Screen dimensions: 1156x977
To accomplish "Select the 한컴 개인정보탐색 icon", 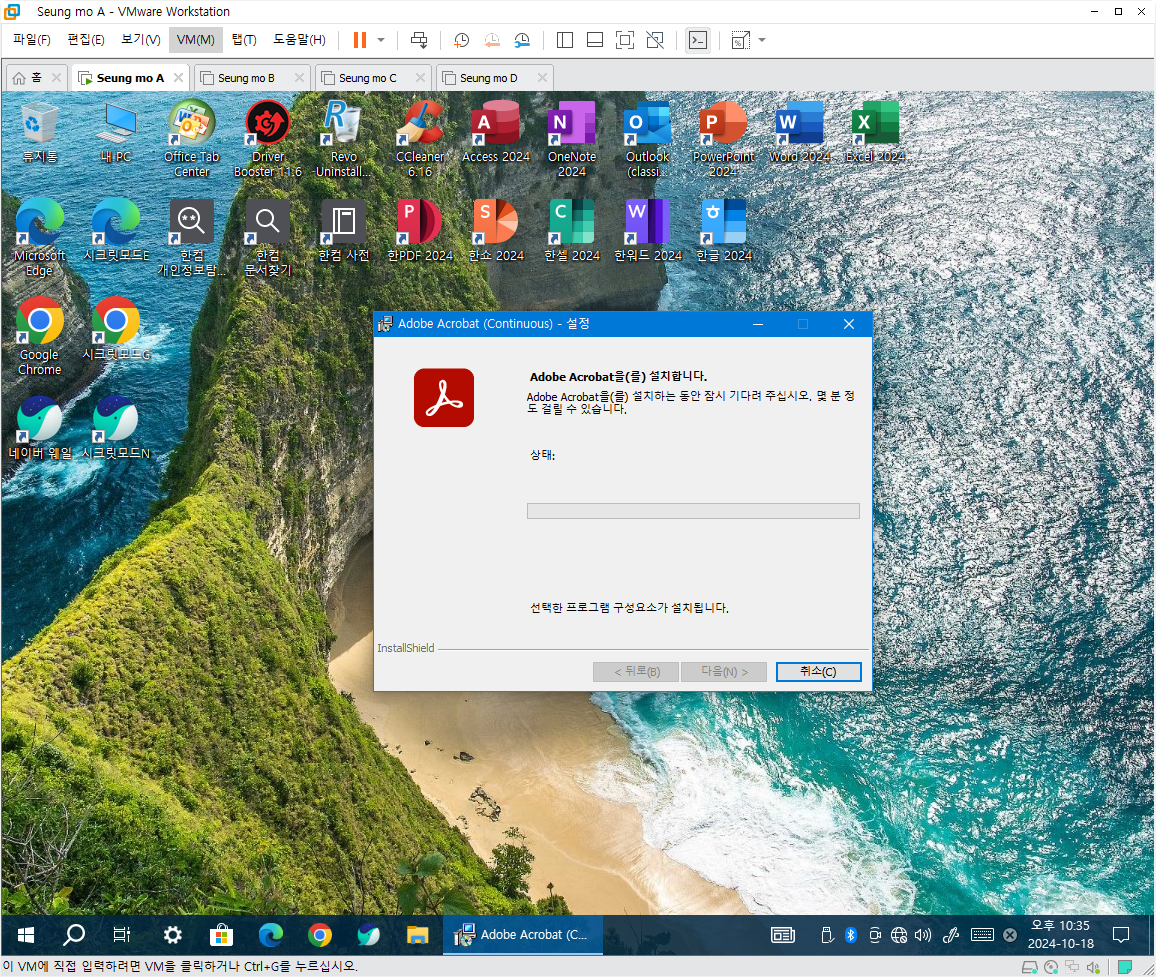I will [192, 237].
